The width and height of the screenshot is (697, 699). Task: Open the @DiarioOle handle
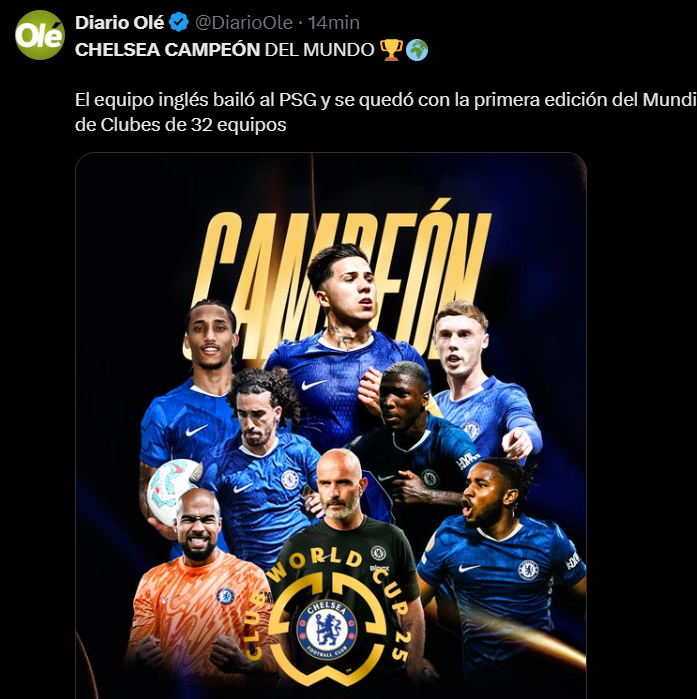(x=244, y=23)
